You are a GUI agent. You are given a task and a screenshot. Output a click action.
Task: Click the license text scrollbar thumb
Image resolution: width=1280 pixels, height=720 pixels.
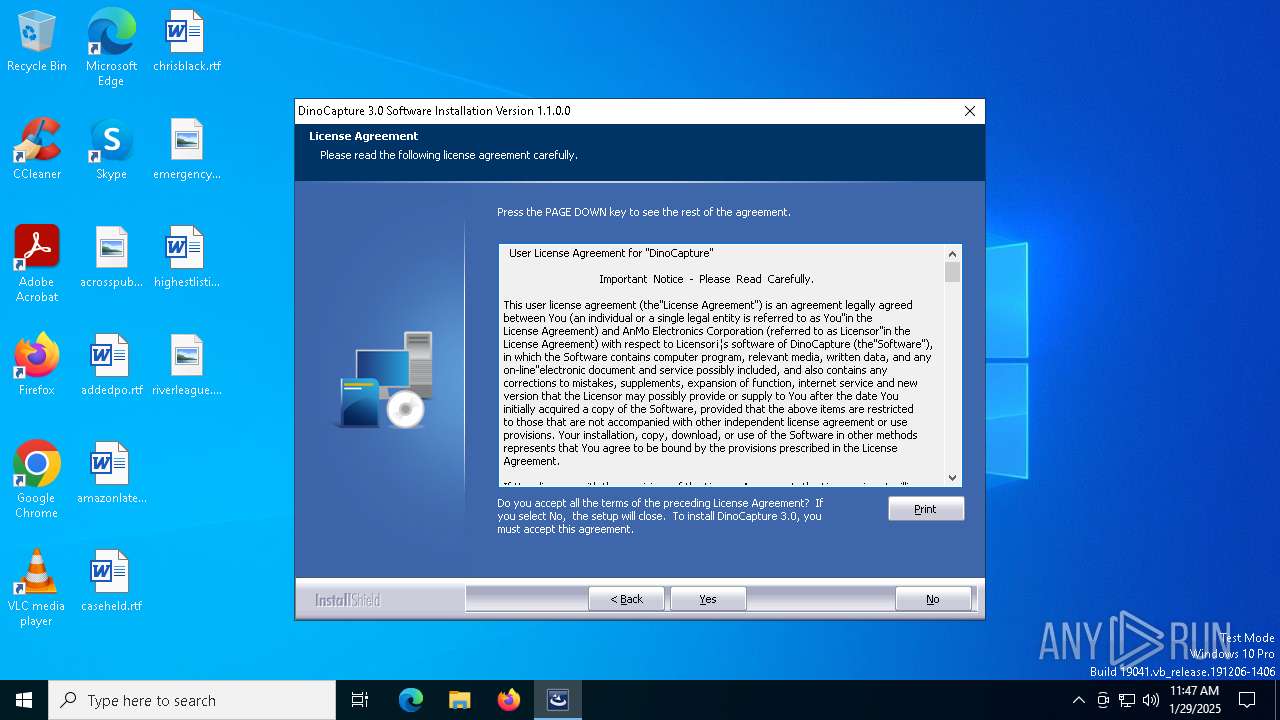(x=952, y=272)
